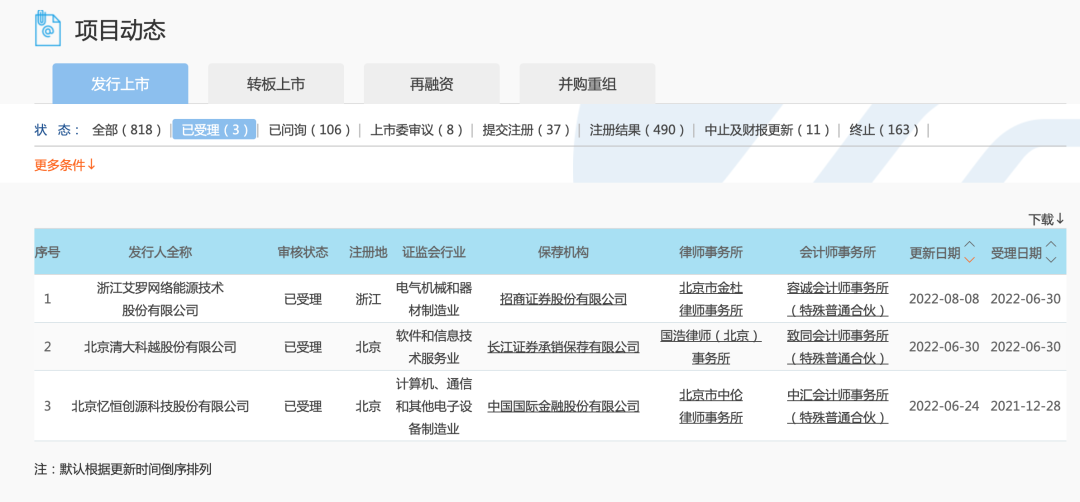The image size is (1080, 502).
Task: Open 北京市中伦律师事务所 law firm link
Action: coord(711,406)
